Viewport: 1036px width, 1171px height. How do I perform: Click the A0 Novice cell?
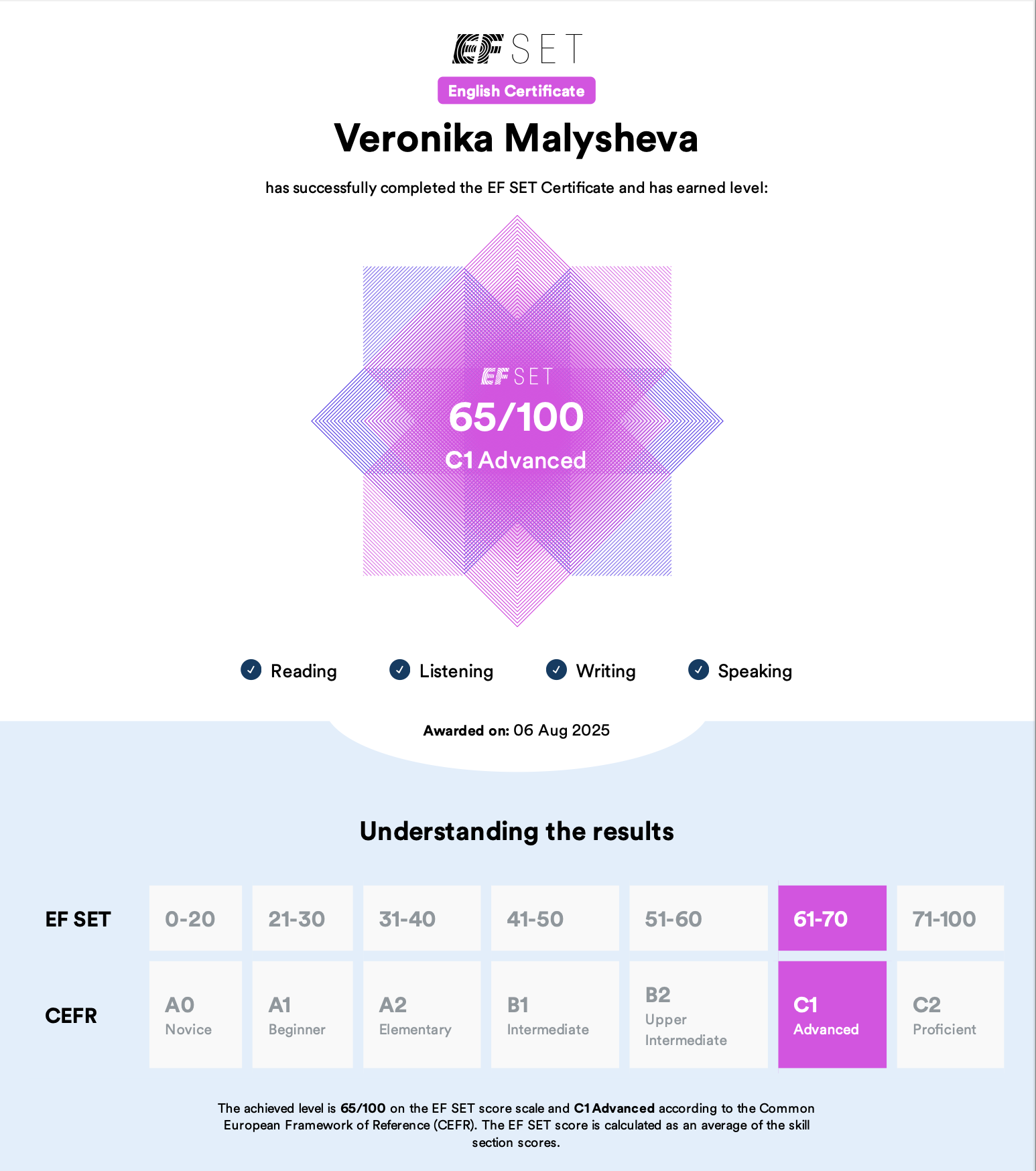[x=195, y=1014]
